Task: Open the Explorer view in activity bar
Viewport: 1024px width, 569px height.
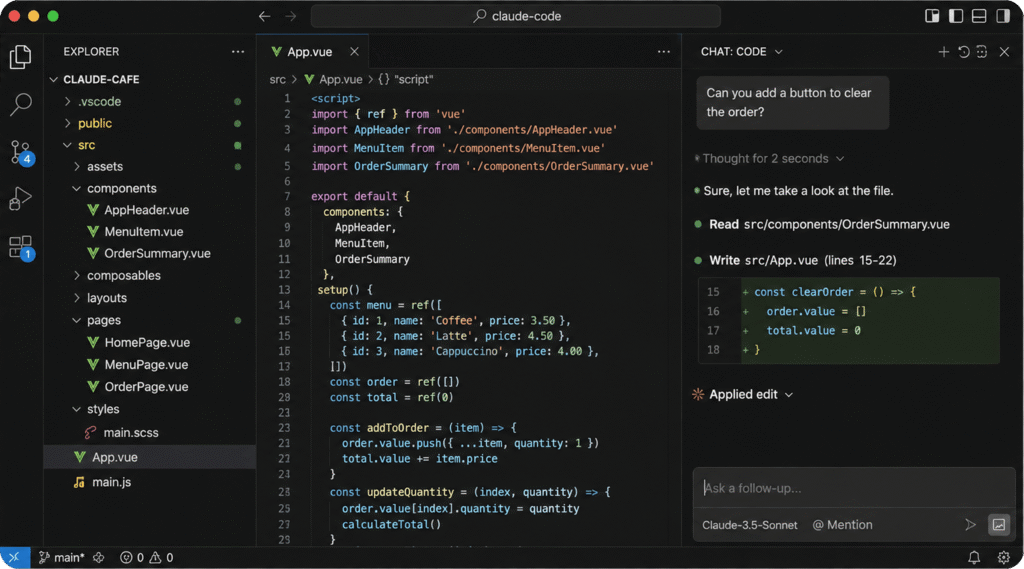Action: [20, 57]
